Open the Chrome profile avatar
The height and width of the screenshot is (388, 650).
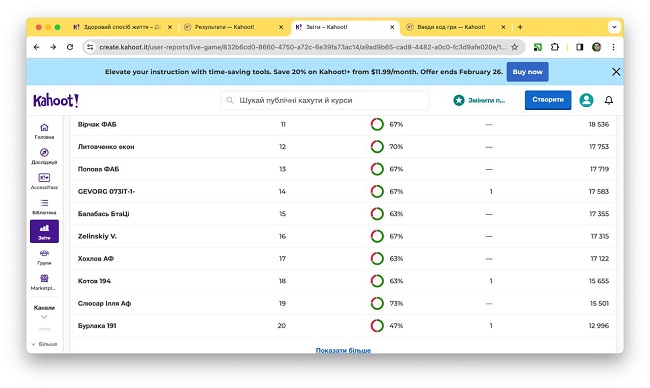(597, 47)
